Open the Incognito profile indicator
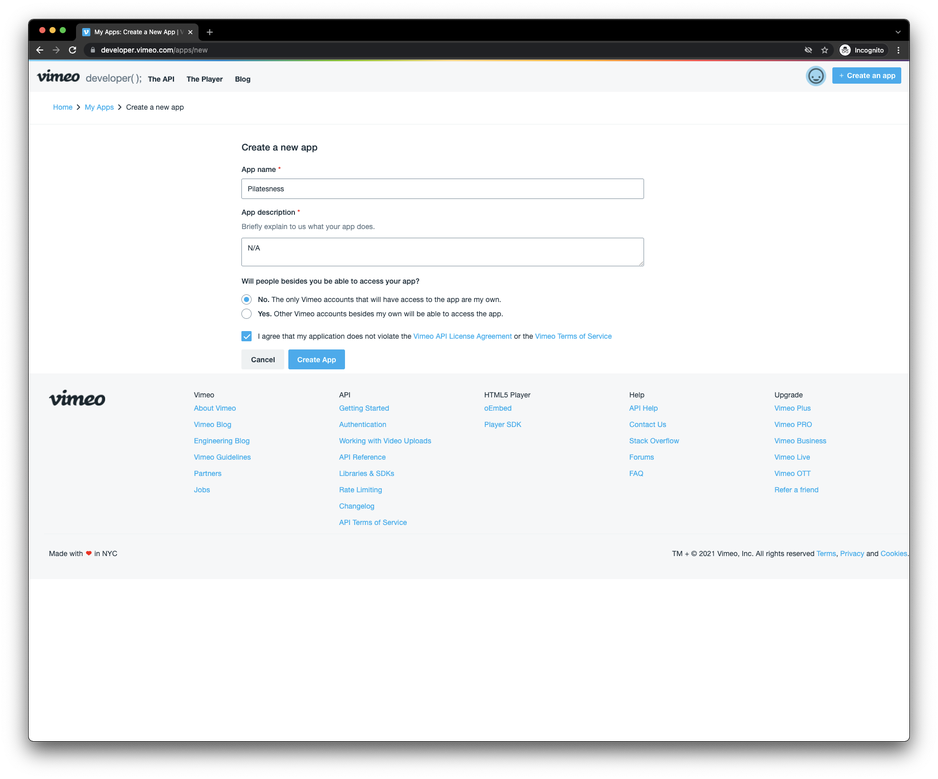The height and width of the screenshot is (779, 938). [x=862, y=50]
